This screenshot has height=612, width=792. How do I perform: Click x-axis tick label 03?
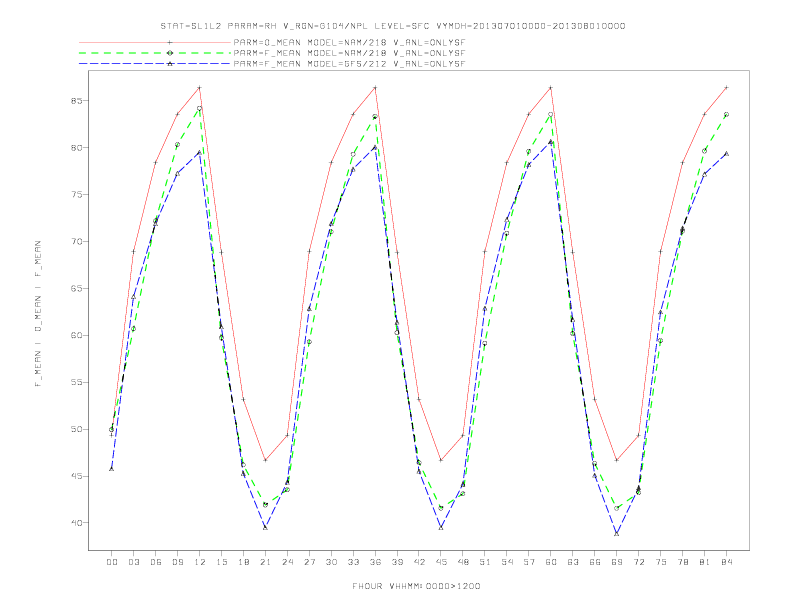point(133,562)
